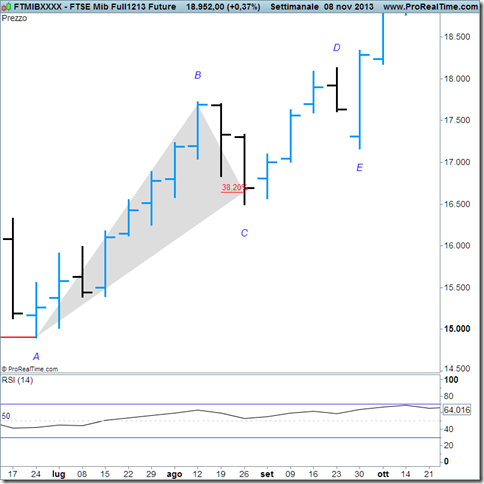Screen dimensions: 484x484
Task: Click the RSI 50 level label
Action: (x=6, y=416)
